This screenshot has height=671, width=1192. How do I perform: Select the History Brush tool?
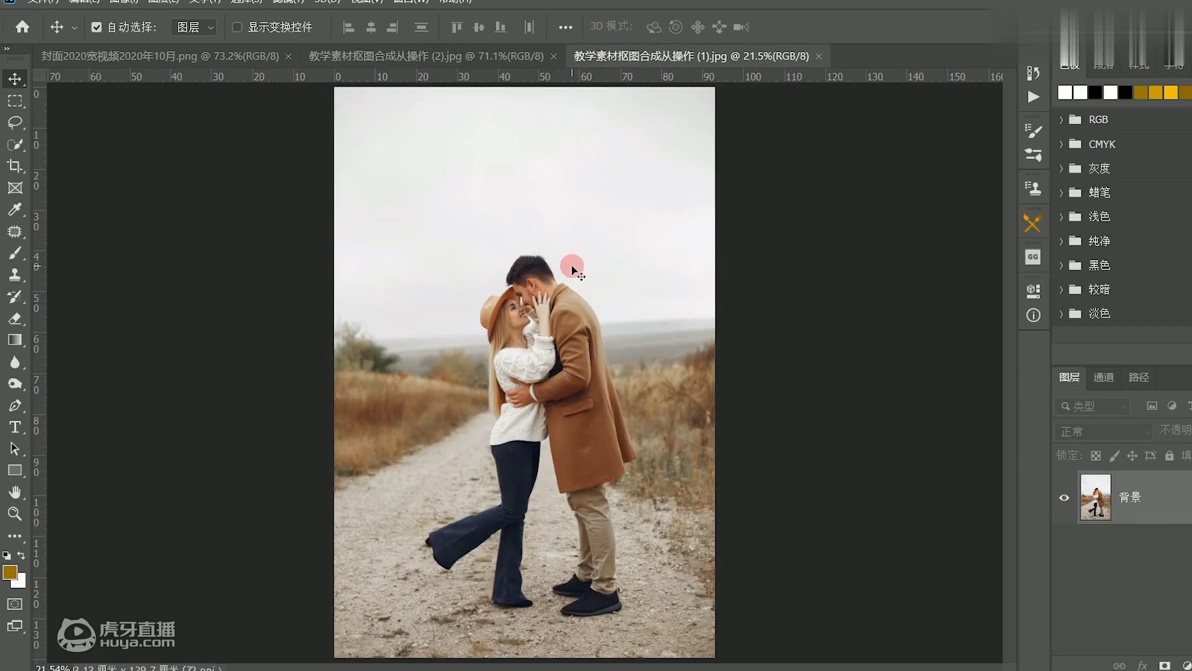(14, 297)
